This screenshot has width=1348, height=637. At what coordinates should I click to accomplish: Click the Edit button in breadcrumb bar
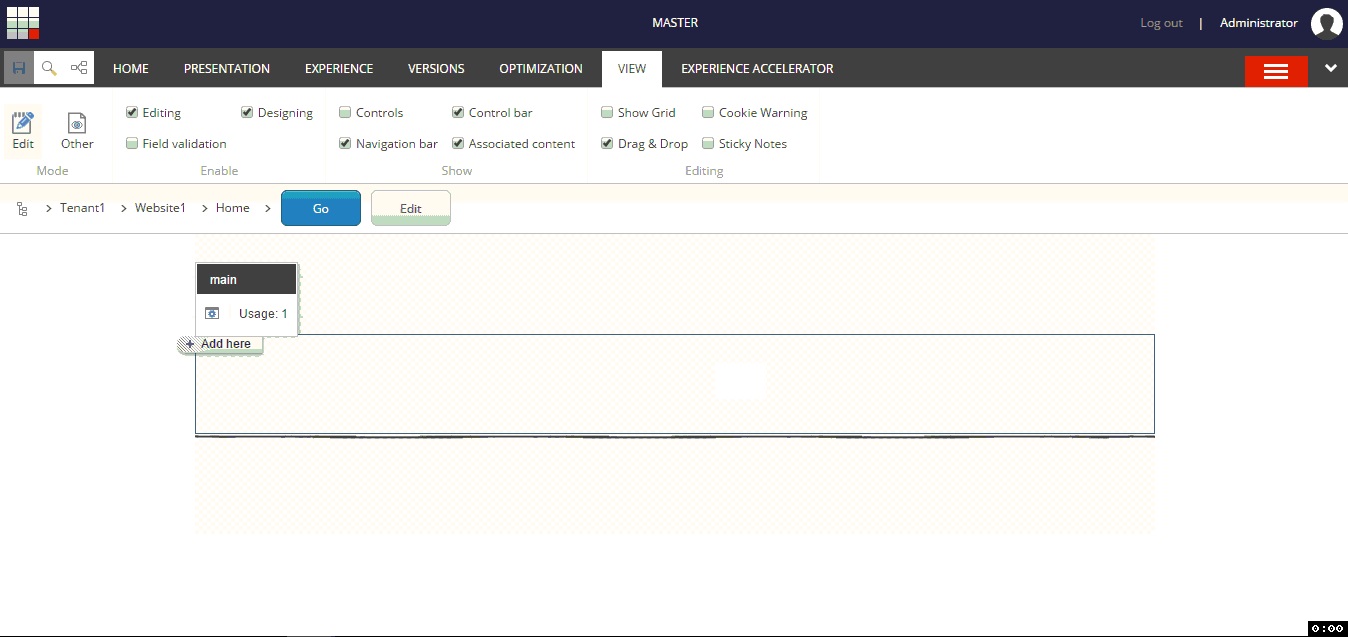point(411,208)
